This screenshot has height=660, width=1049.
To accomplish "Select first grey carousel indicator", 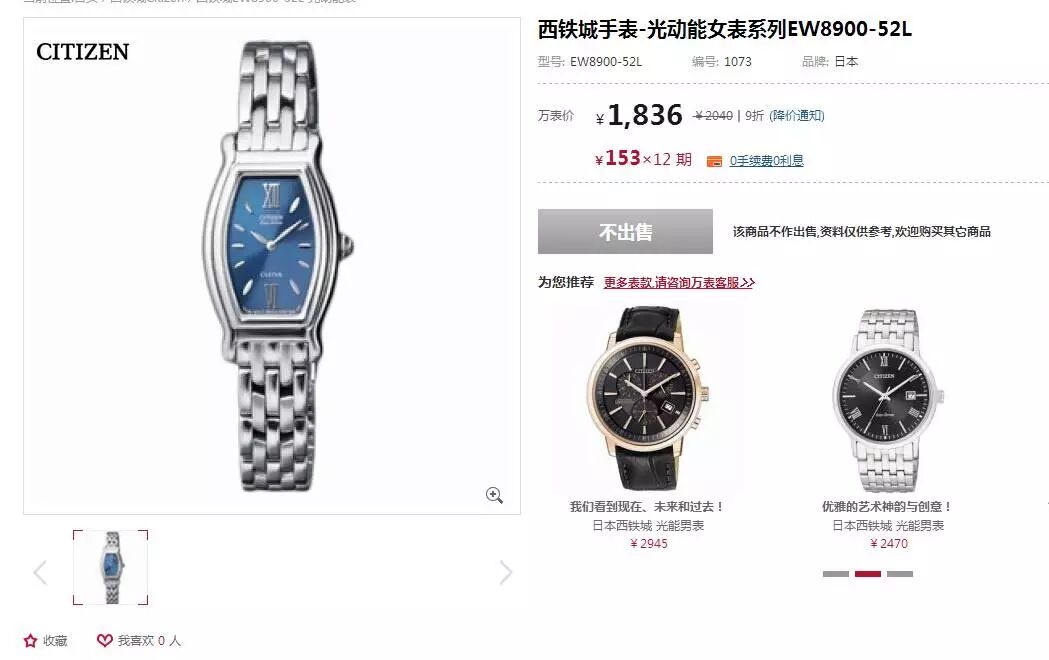I will click(x=836, y=574).
